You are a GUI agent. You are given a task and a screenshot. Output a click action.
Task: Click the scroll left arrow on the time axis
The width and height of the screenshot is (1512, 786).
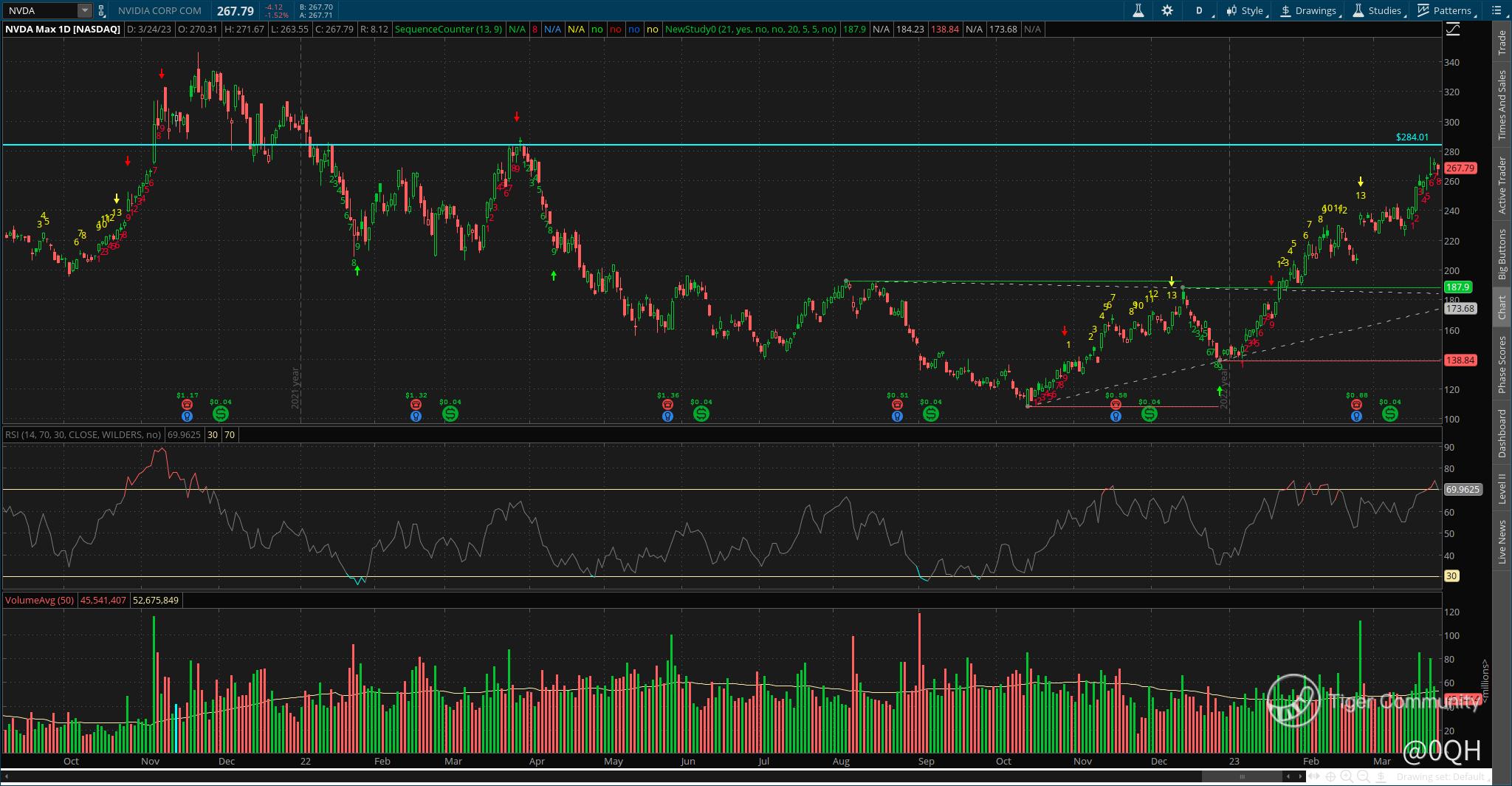tap(1288, 776)
